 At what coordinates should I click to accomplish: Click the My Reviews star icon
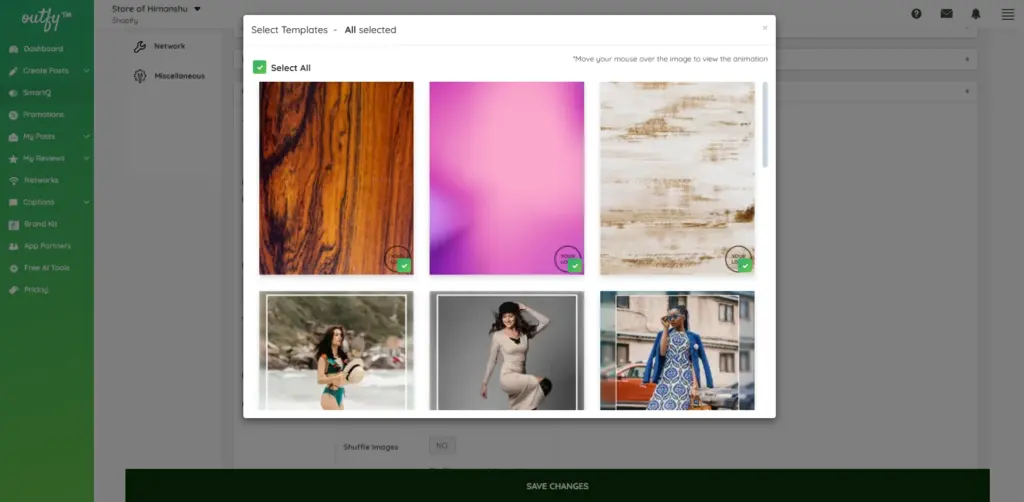[13, 159]
